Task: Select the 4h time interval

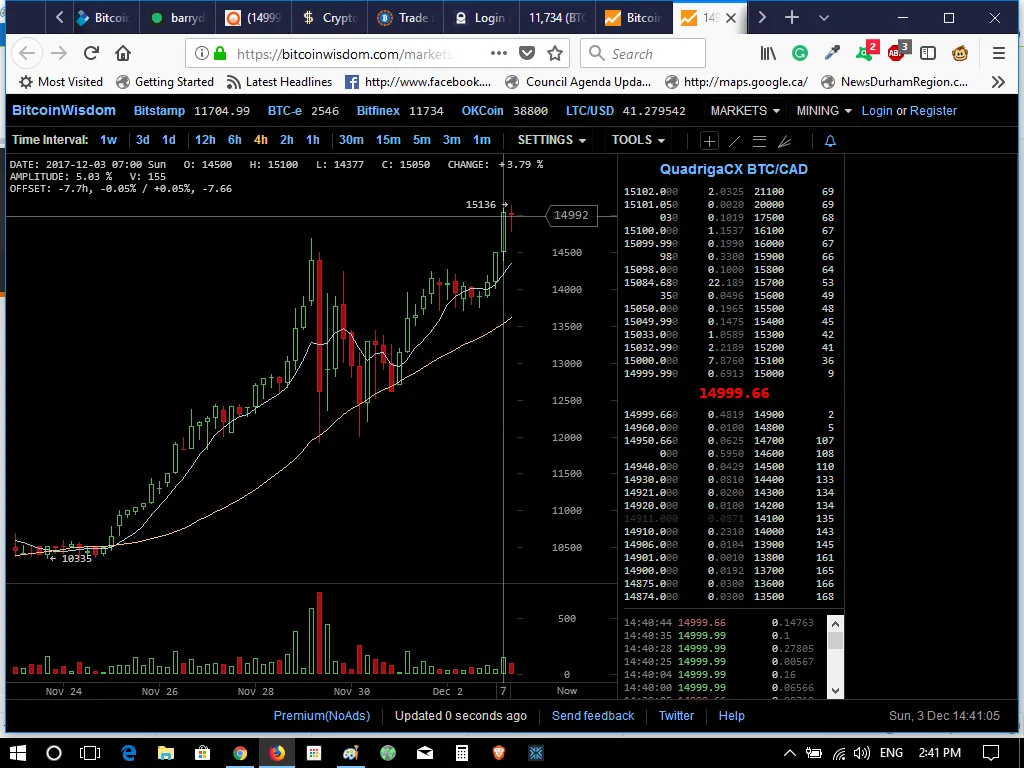Action: (x=261, y=140)
